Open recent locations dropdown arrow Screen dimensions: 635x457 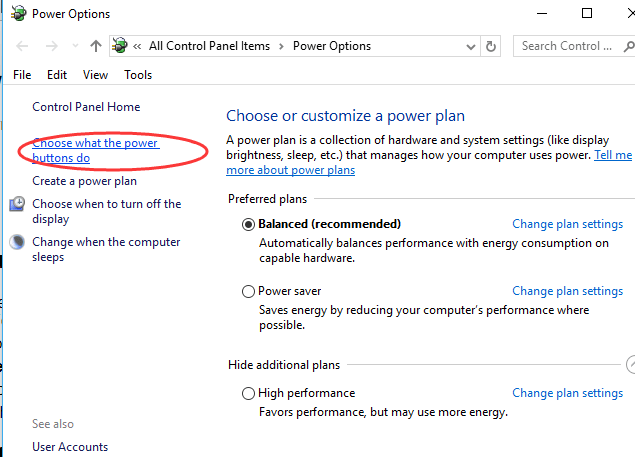[74, 46]
